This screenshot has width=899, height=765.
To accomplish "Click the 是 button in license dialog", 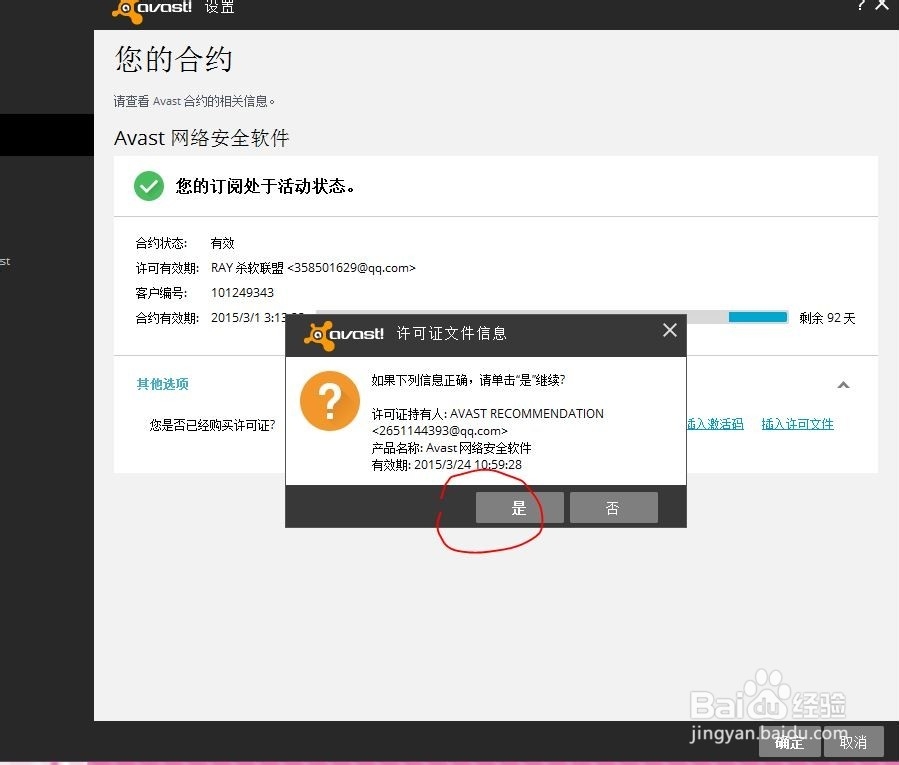I will (x=519, y=508).
